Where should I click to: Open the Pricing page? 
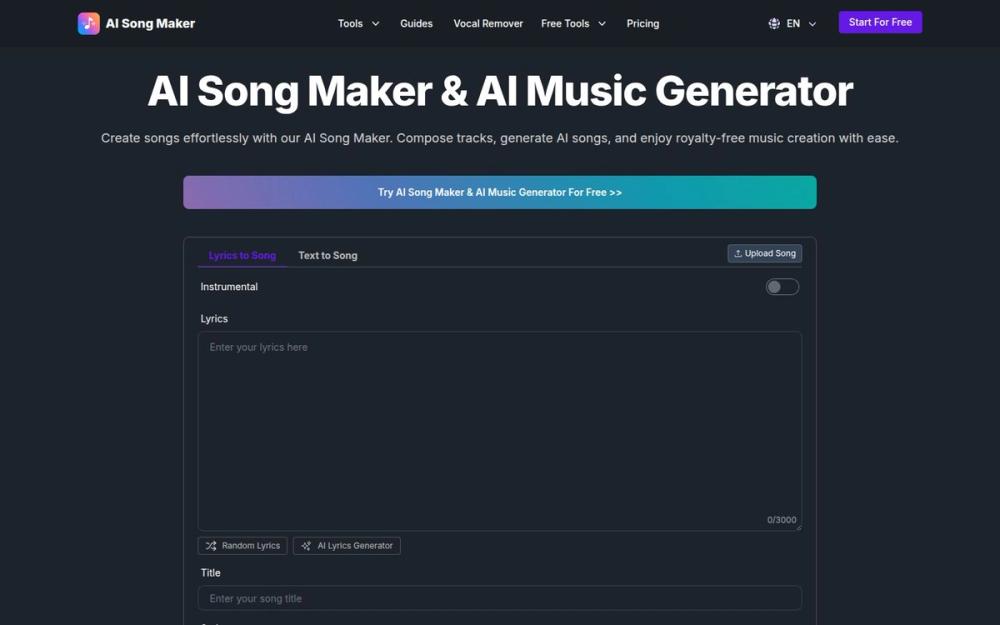click(642, 23)
